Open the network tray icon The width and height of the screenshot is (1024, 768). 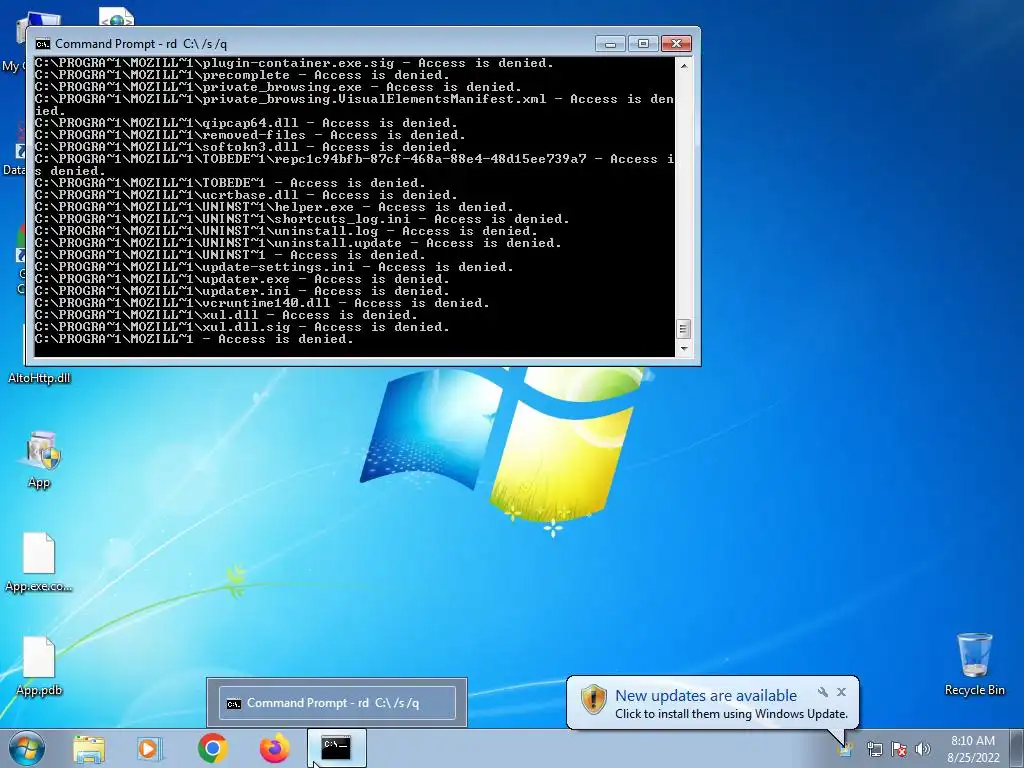coord(874,749)
